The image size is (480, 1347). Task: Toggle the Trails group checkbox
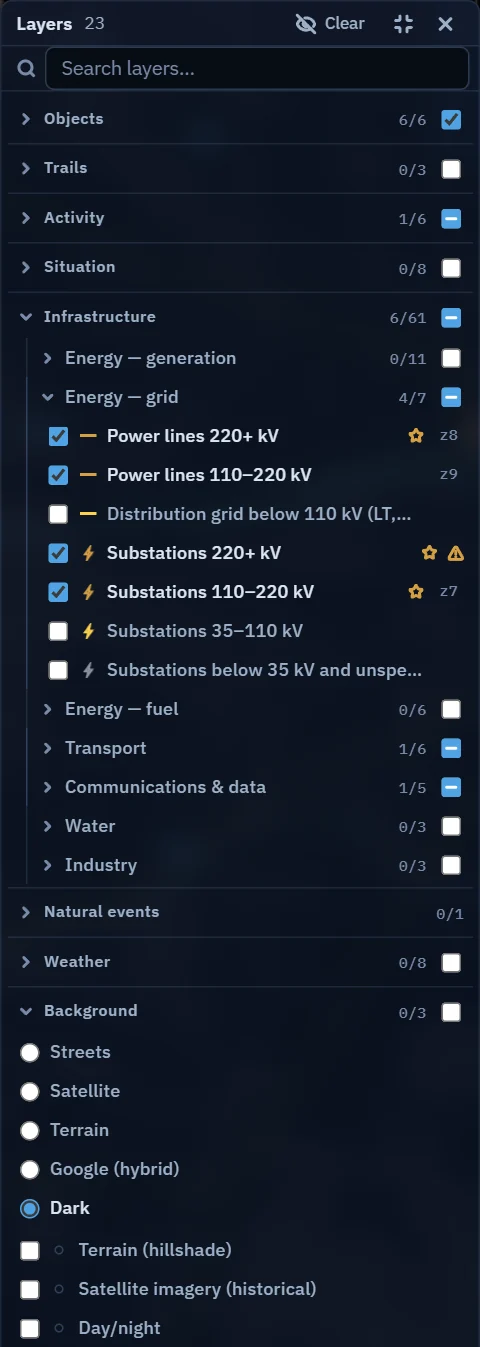click(x=451, y=169)
